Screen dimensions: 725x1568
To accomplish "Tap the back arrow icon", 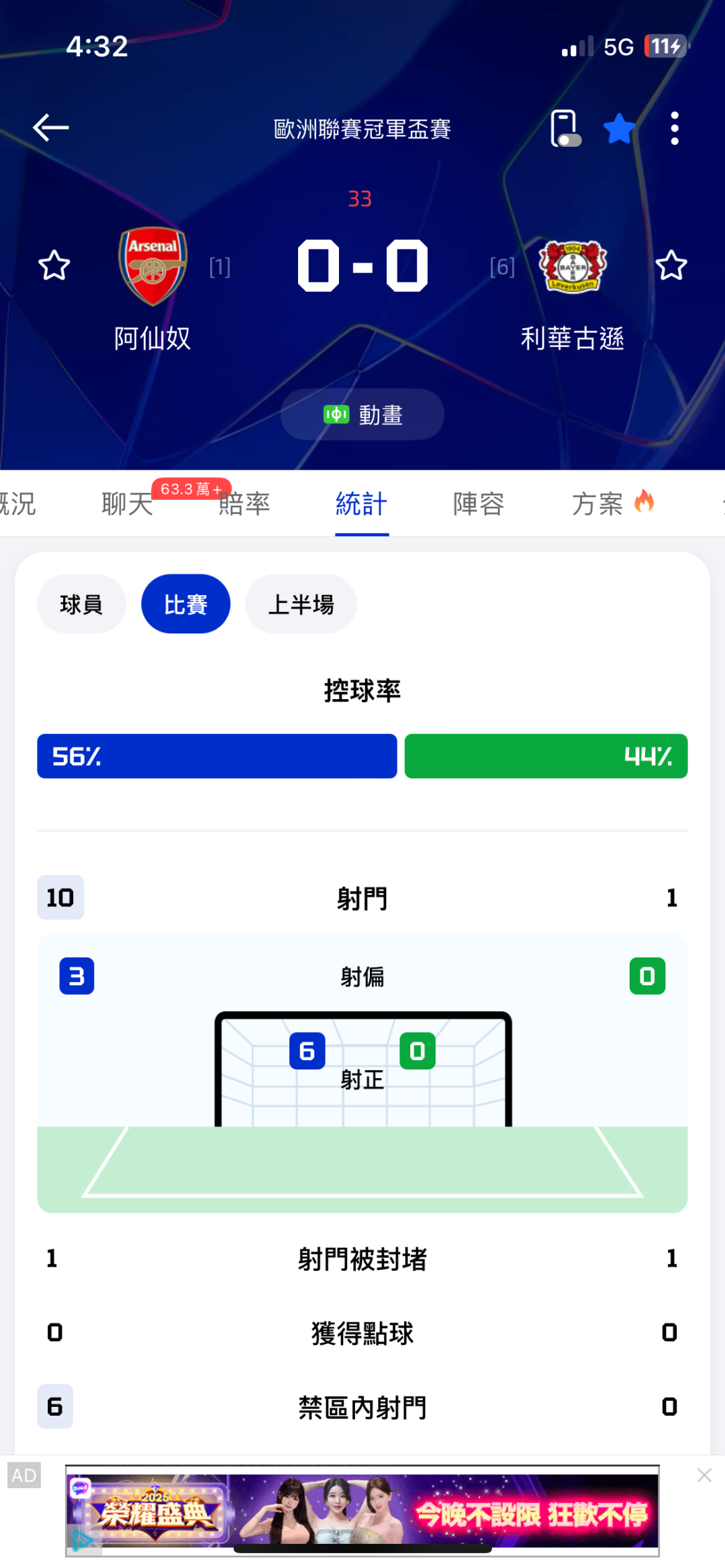I will pyautogui.click(x=51, y=127).
